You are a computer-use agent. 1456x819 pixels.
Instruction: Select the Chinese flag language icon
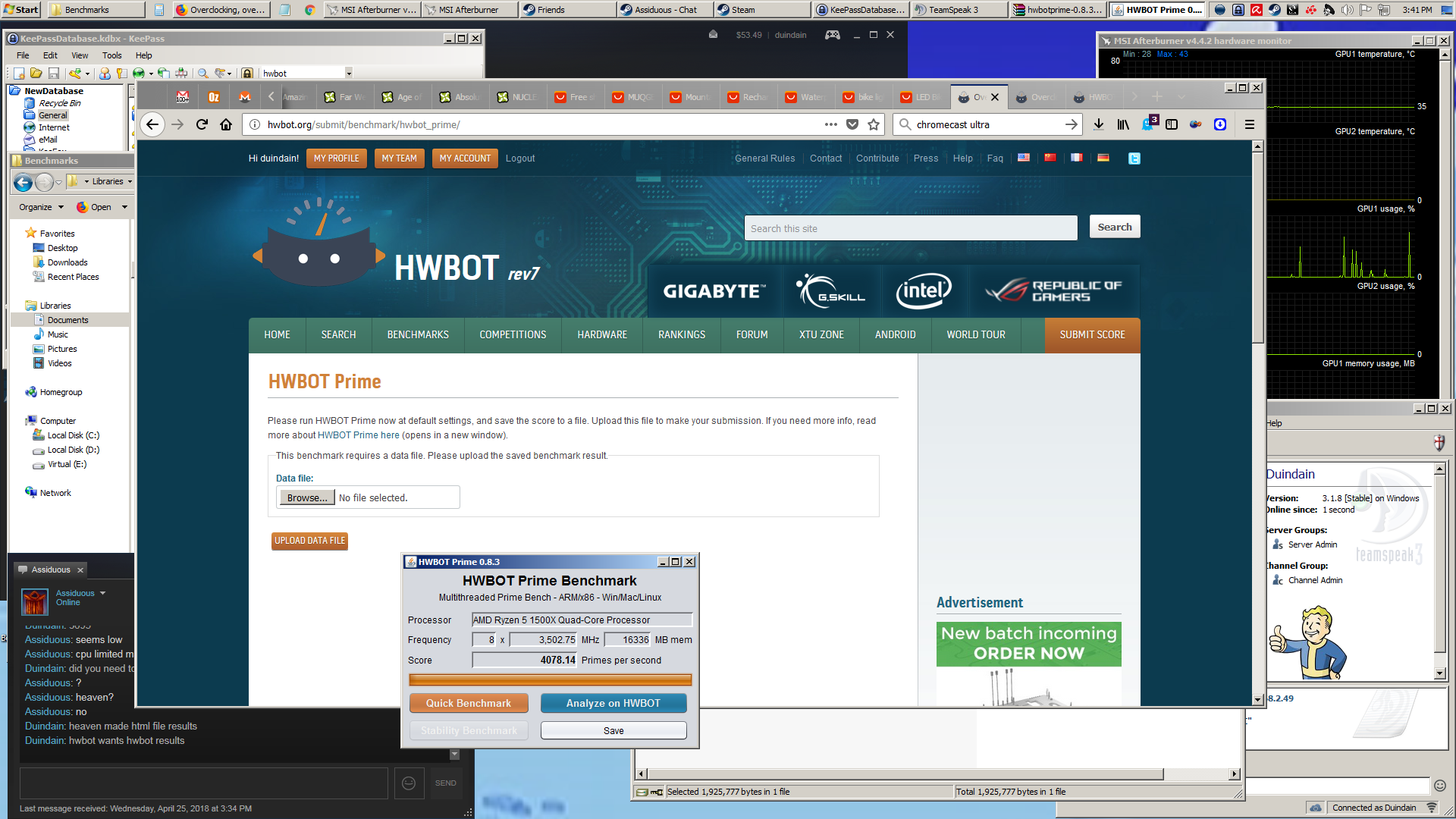tap(1050, 158)
